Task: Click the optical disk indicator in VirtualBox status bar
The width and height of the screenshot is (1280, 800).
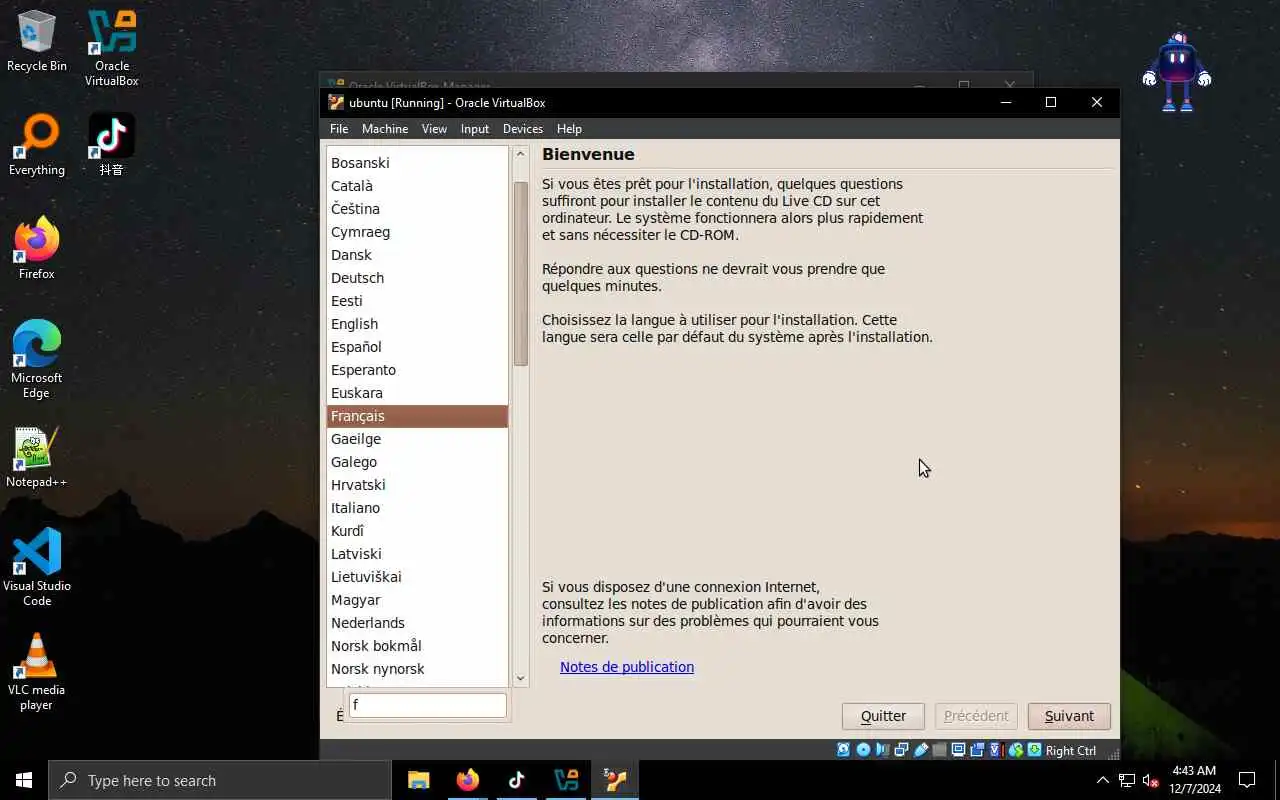Action: [863, 750]
